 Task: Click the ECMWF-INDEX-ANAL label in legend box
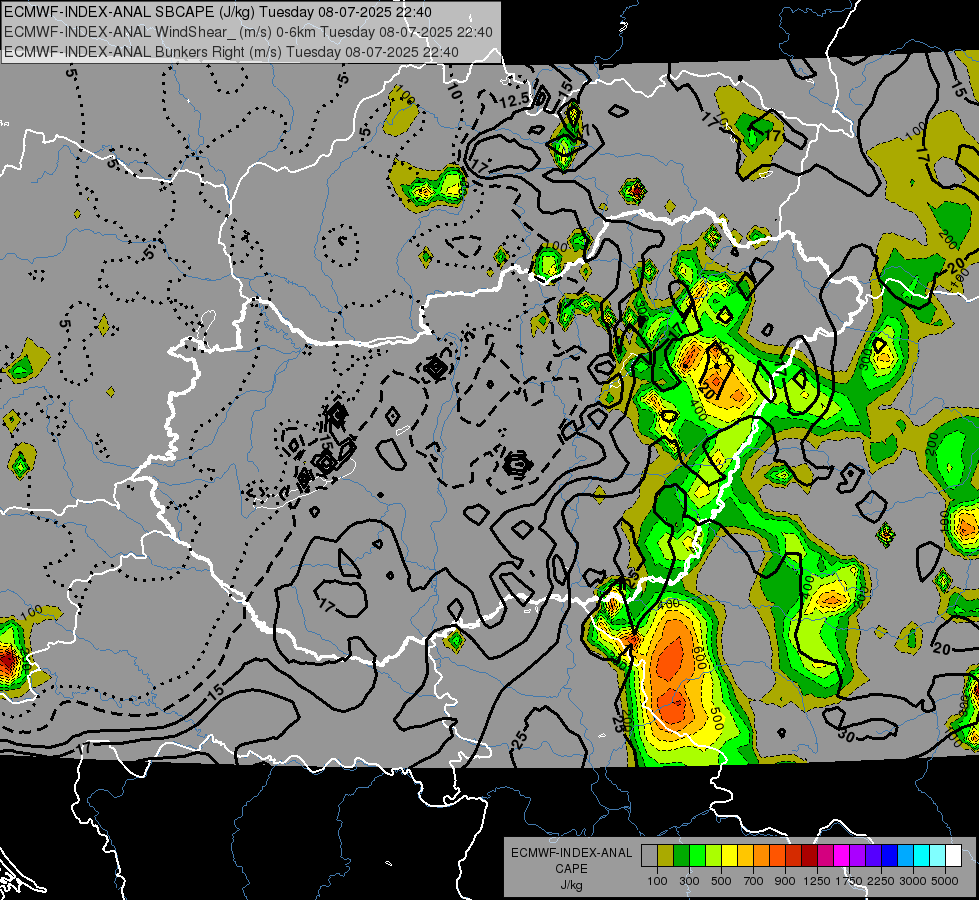pos(571,853)
